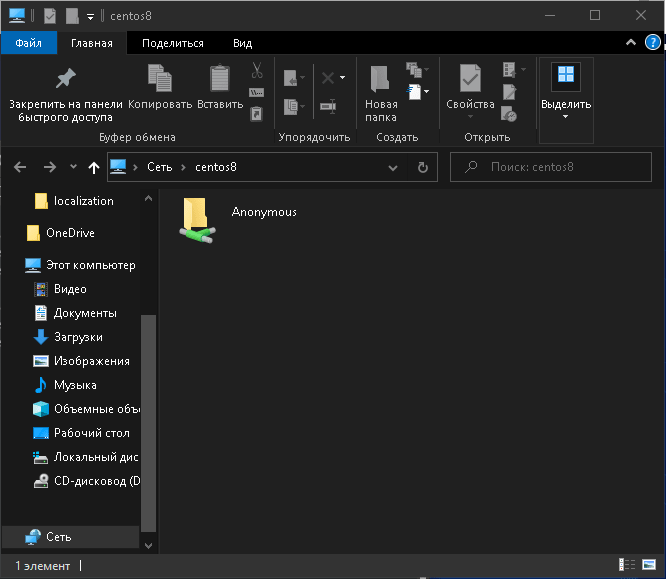
Task: Open the help question mark icon
Action: 652,42
